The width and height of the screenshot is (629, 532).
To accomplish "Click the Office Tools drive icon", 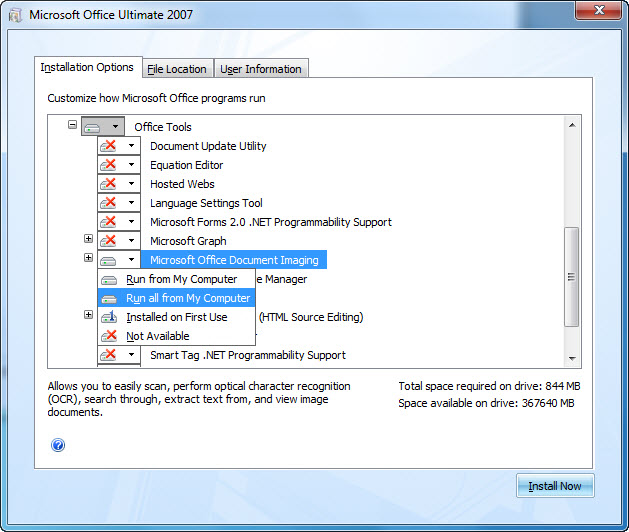I will 92,128.
